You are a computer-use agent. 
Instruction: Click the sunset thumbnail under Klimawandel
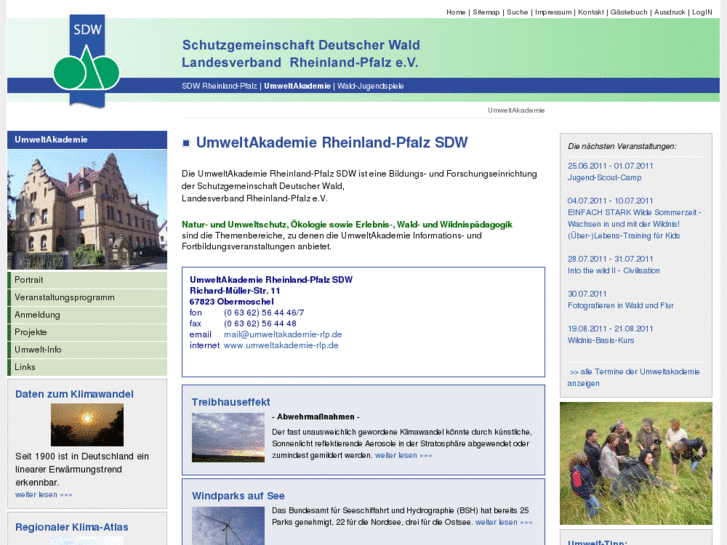click(87, 424)
